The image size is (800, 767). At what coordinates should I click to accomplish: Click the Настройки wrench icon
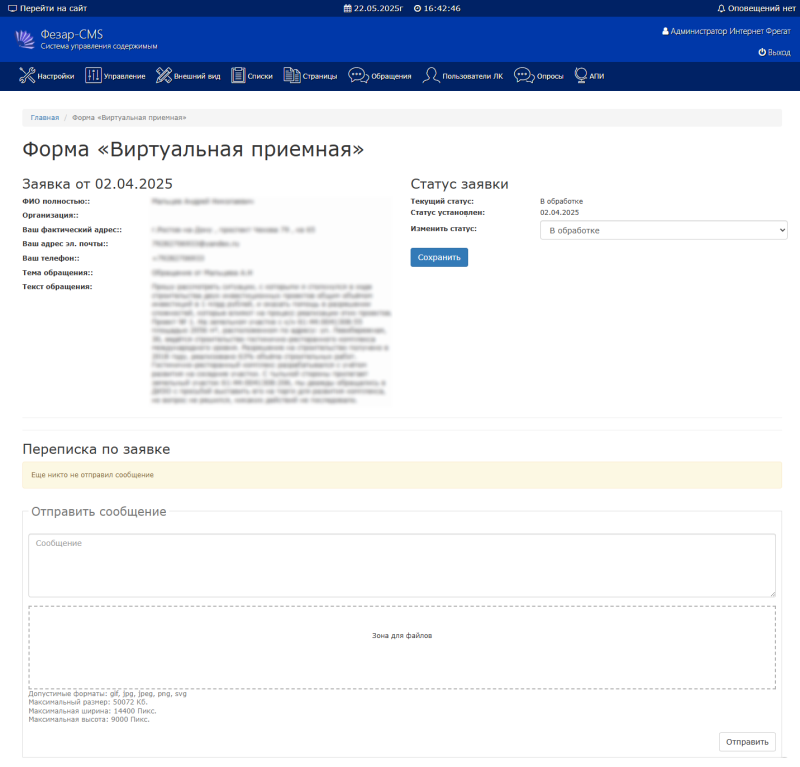(27, 76)
